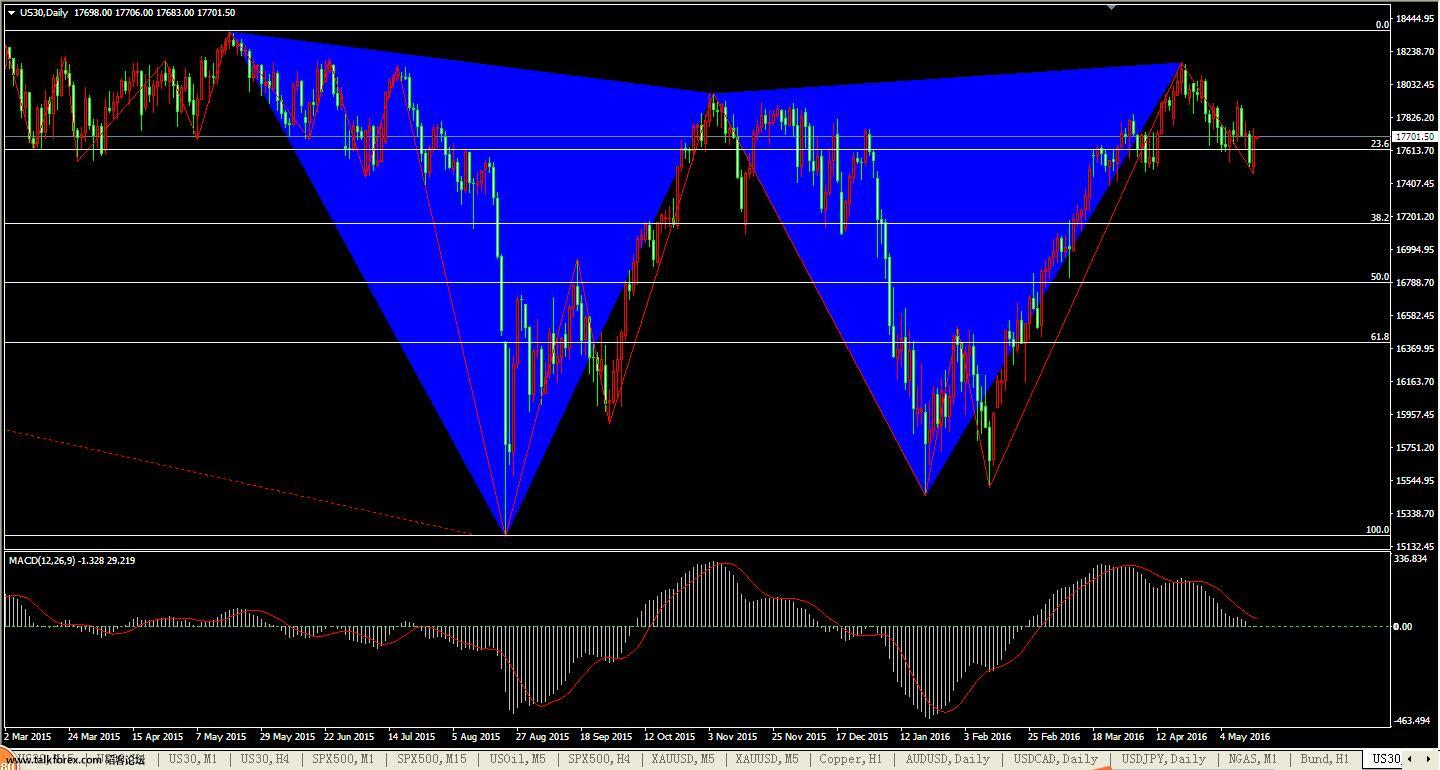The width and height of the screenshot is (1440, 770).
Task: Click the 12 Jan 2016 date label
Action: (x=925, y=737)
